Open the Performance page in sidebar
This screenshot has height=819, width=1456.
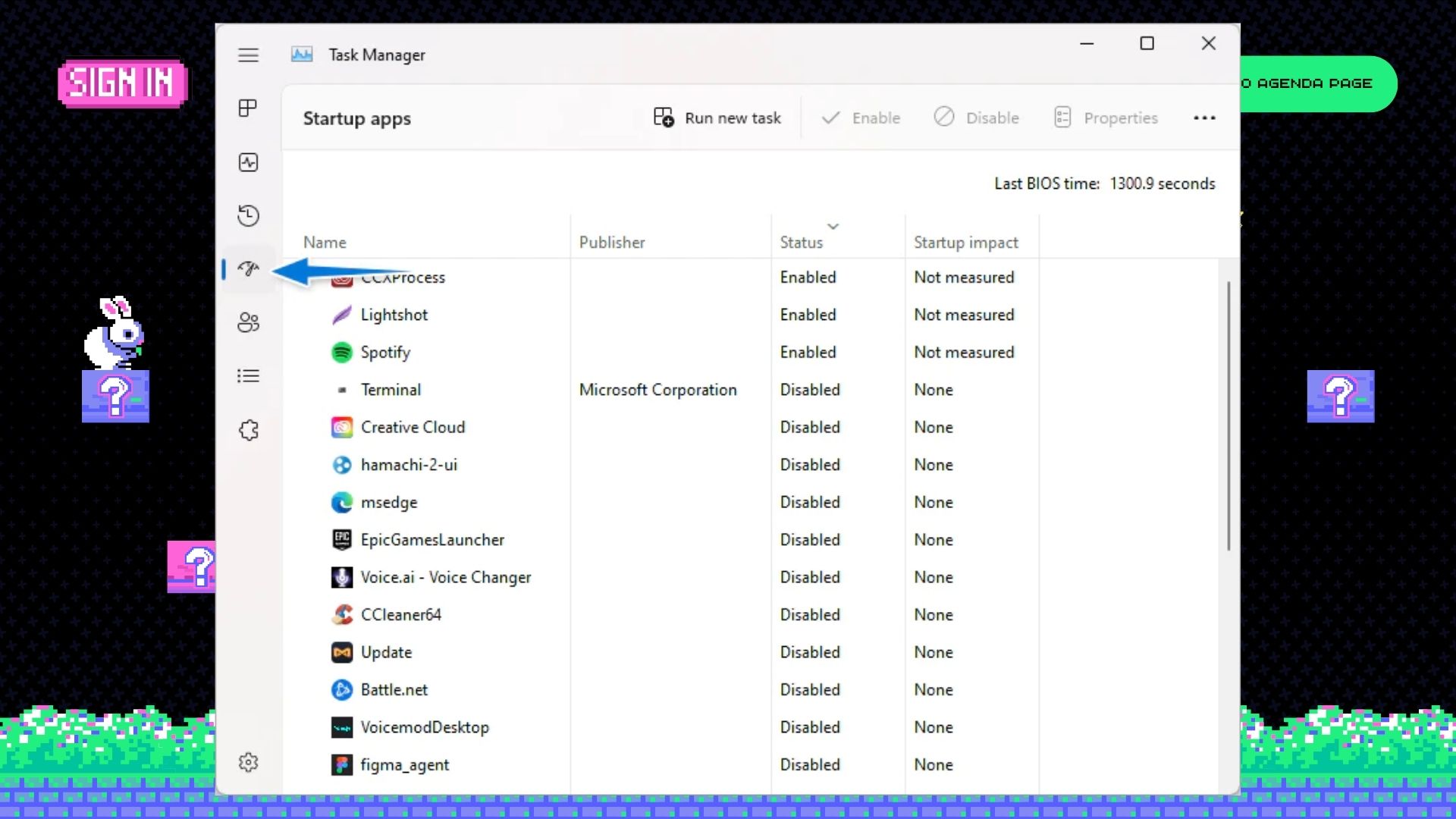(248, 162)
